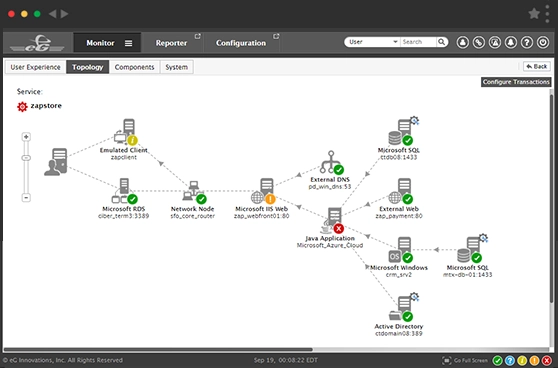Expand the User search type dropdown
This screenshot has height=368, width=558.
[x=372, y=42]
